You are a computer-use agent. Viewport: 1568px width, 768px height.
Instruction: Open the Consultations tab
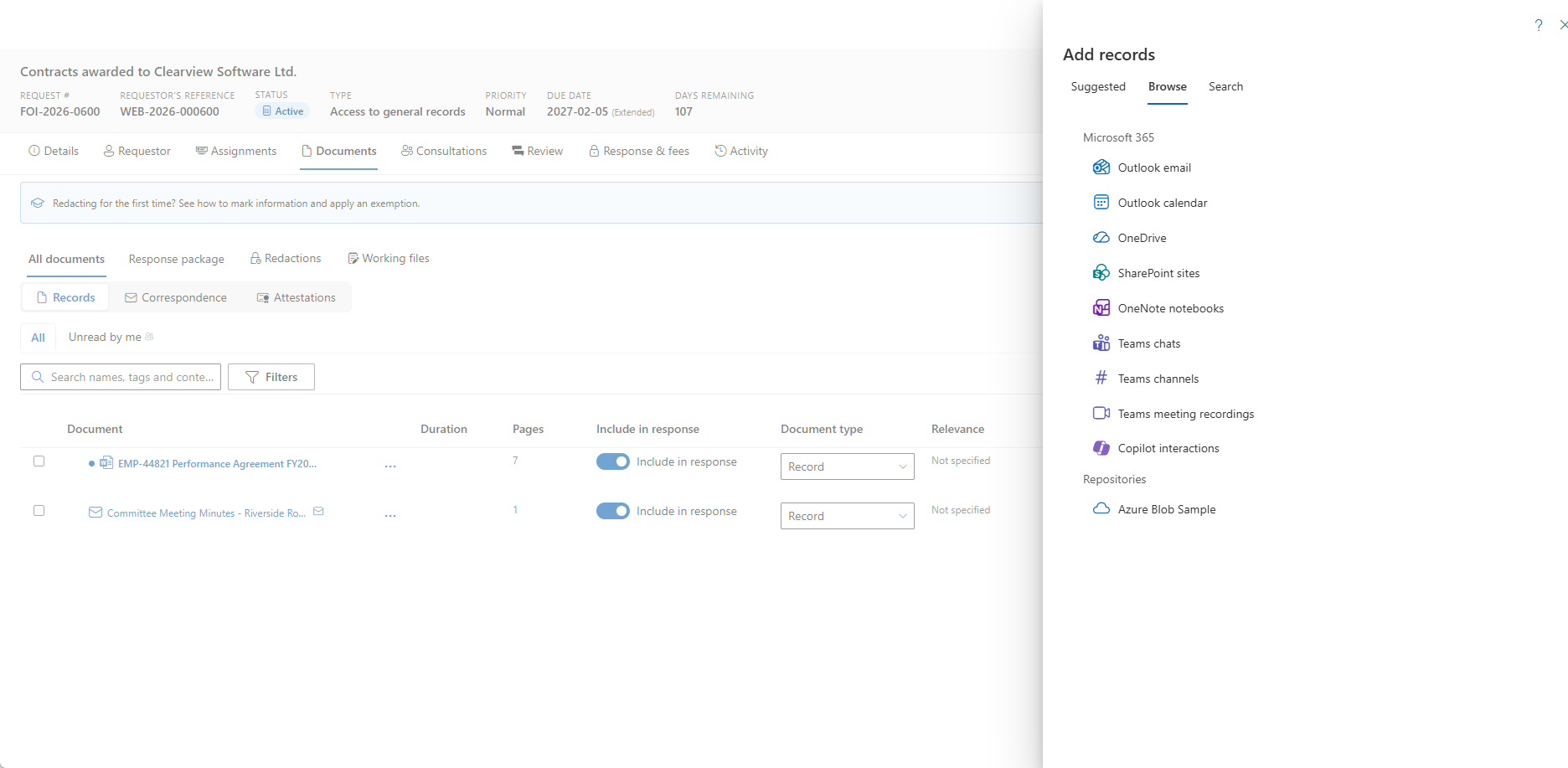[444, 151]
